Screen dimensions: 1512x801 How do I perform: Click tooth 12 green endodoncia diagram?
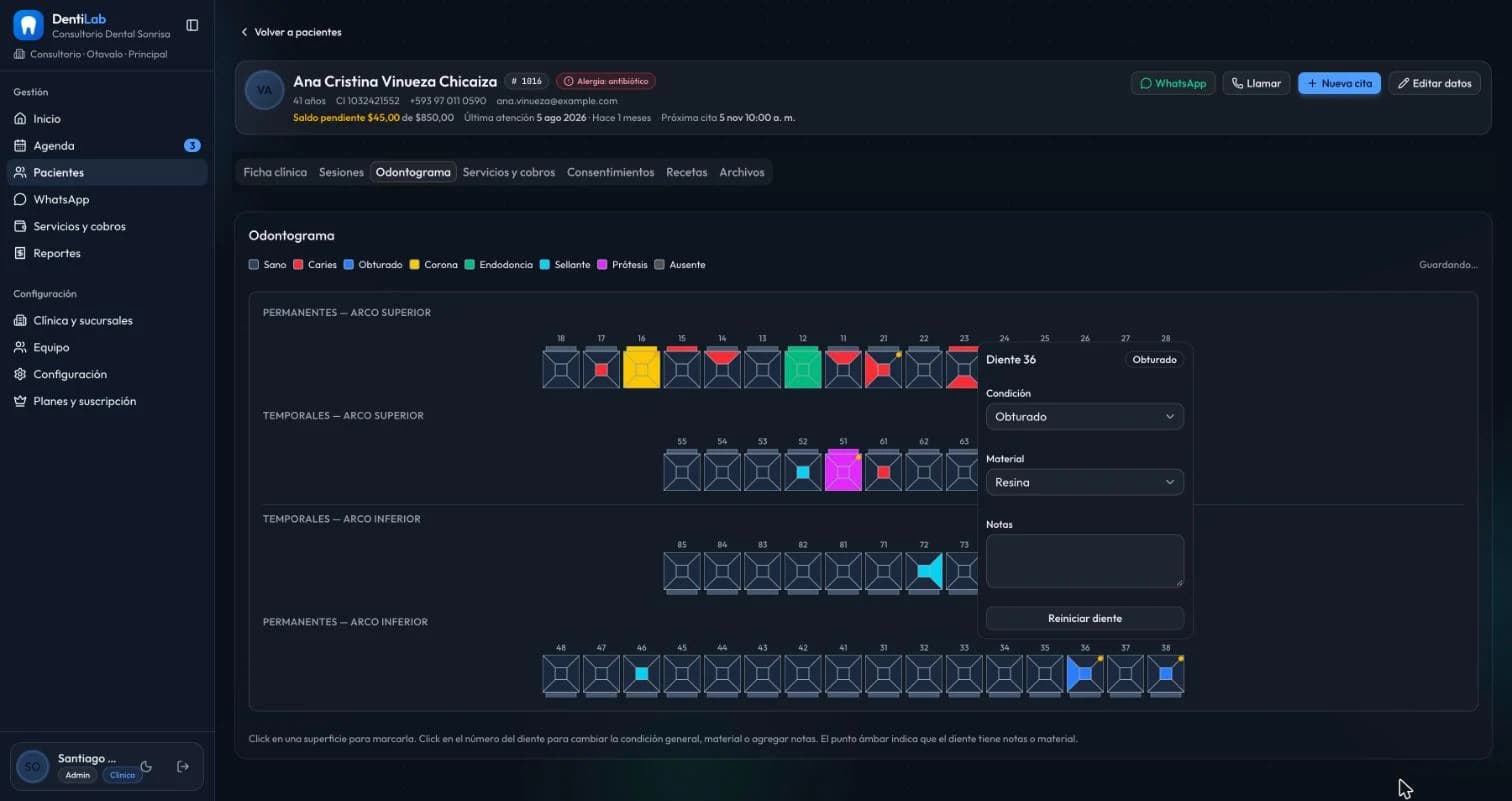pyautogui.click(x=802, y=369)
